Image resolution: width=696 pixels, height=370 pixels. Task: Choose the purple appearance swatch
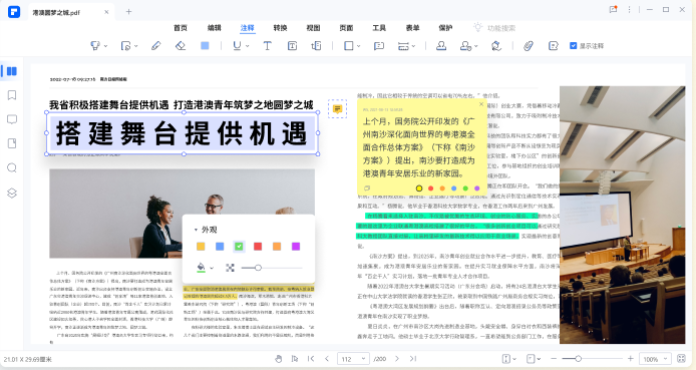pyautogui.click(x=296, y=246)
